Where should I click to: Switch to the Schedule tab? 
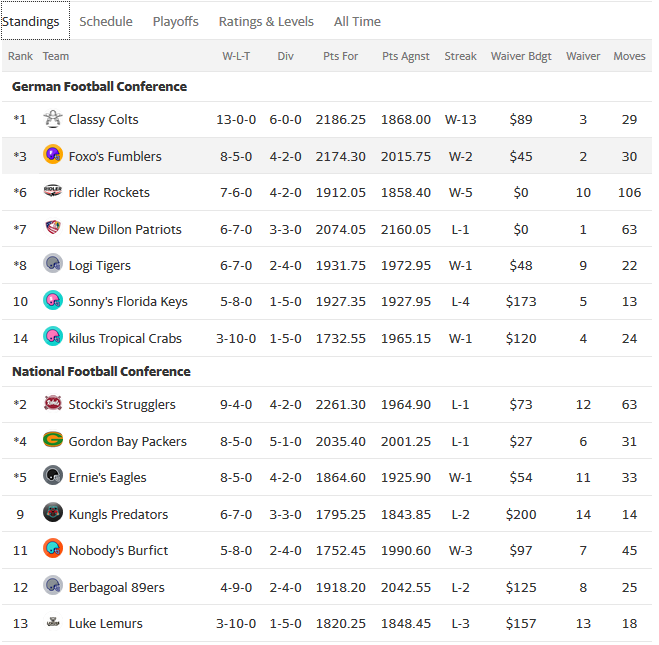tap(105, 21)
